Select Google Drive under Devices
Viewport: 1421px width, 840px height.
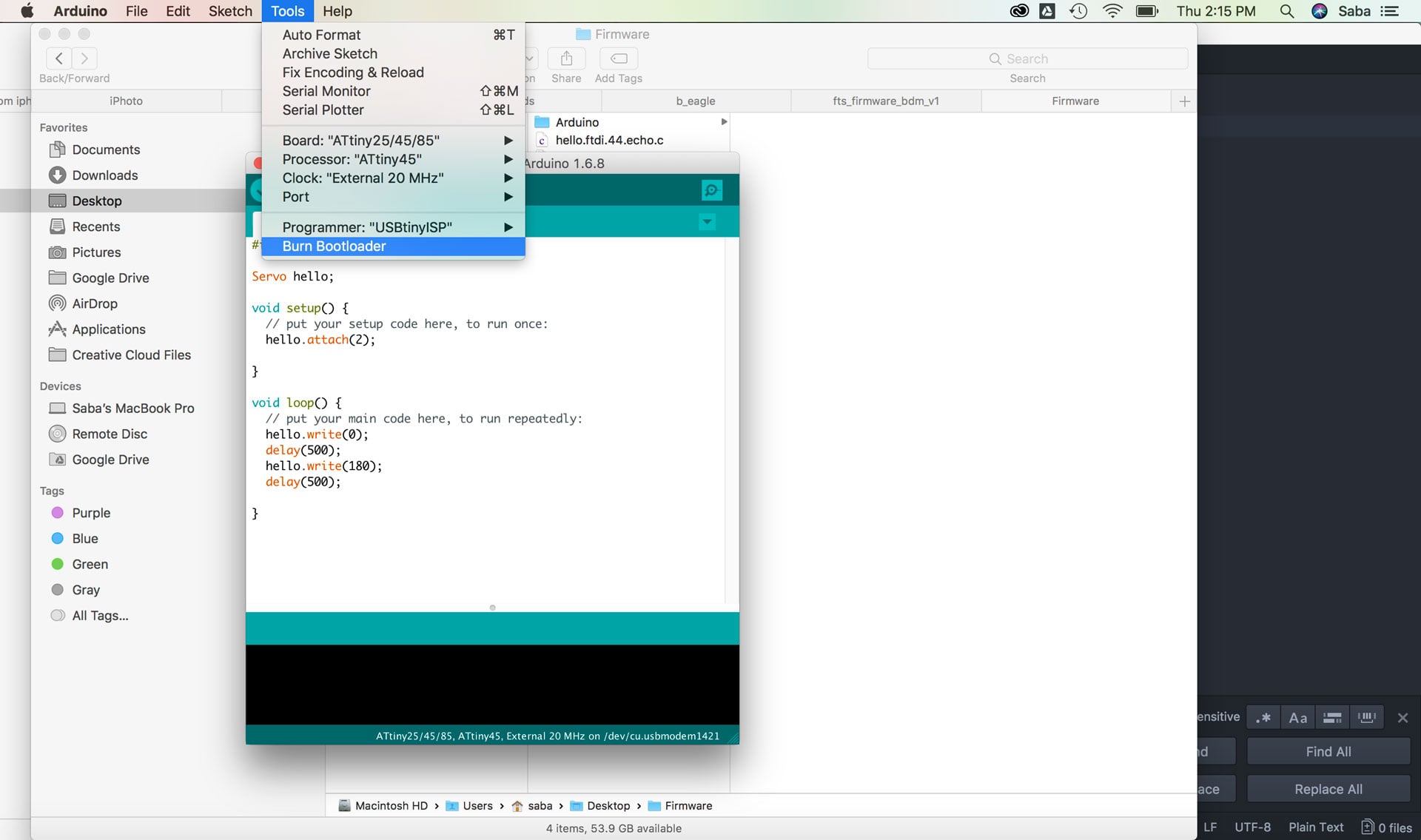pos(111,460)
